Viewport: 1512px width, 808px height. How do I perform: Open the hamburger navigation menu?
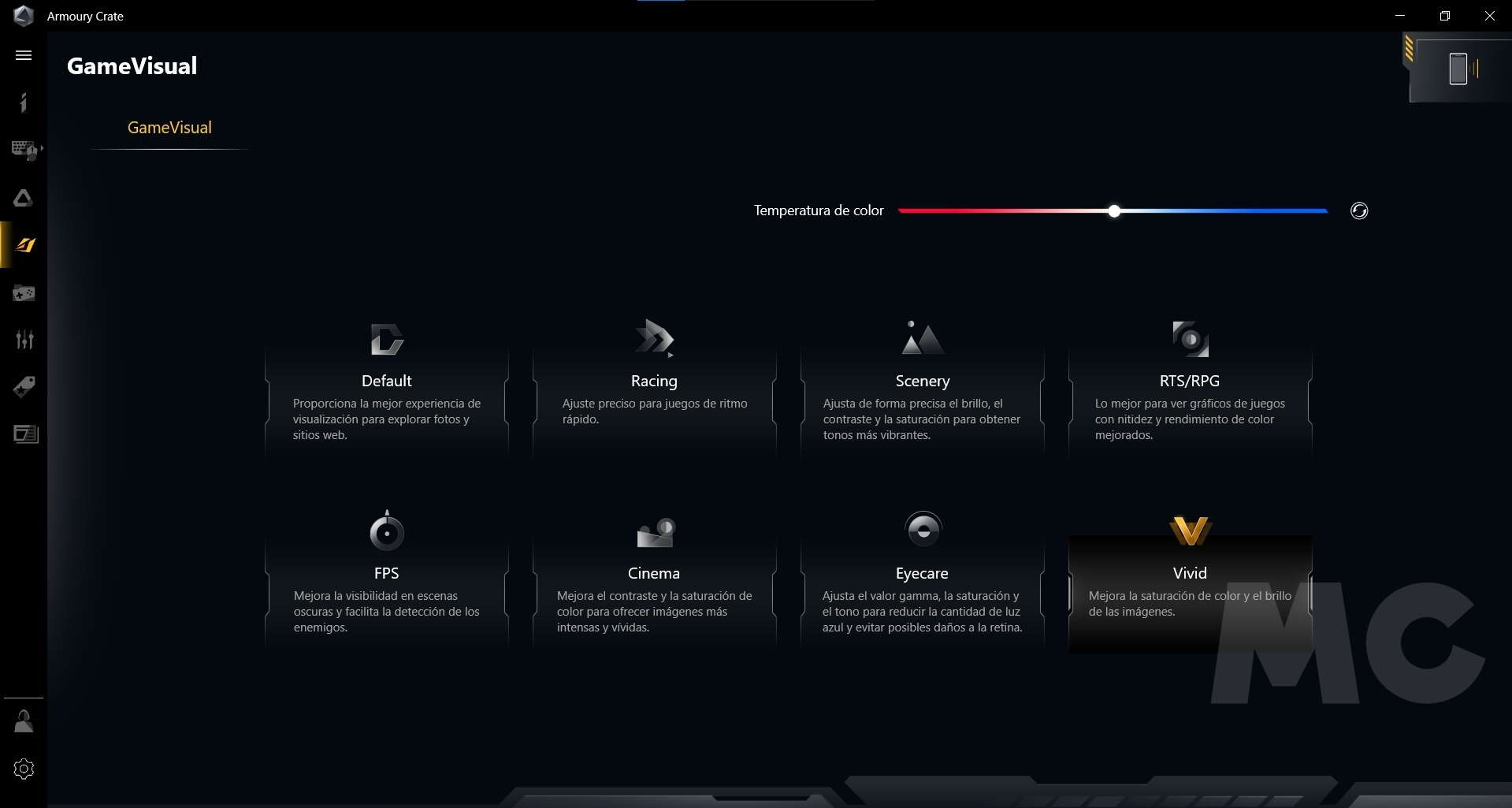point(24,55)
